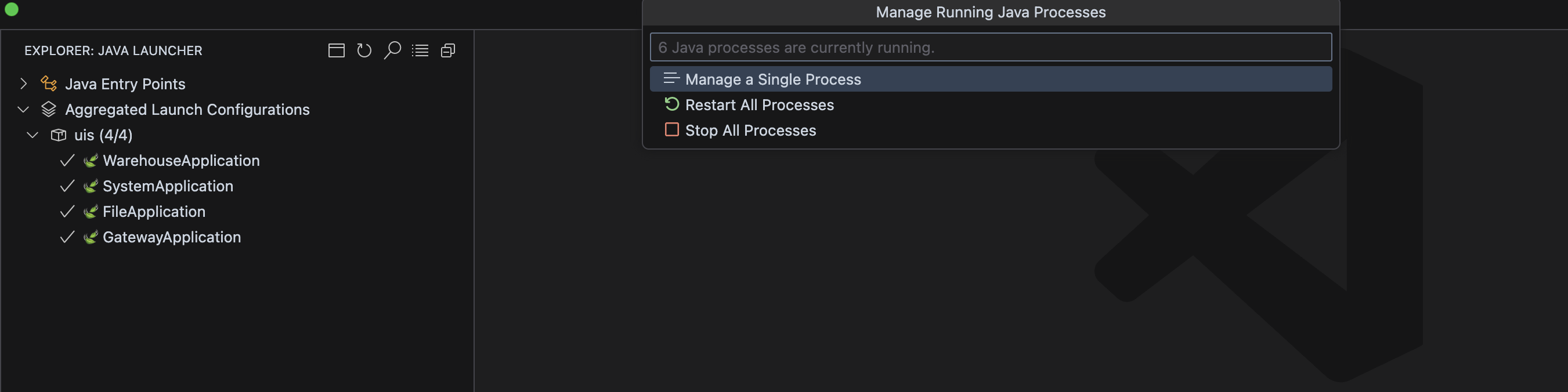Click the layout window icon in the Explorer header
The image size is (1568, 392).
(336, 50)
